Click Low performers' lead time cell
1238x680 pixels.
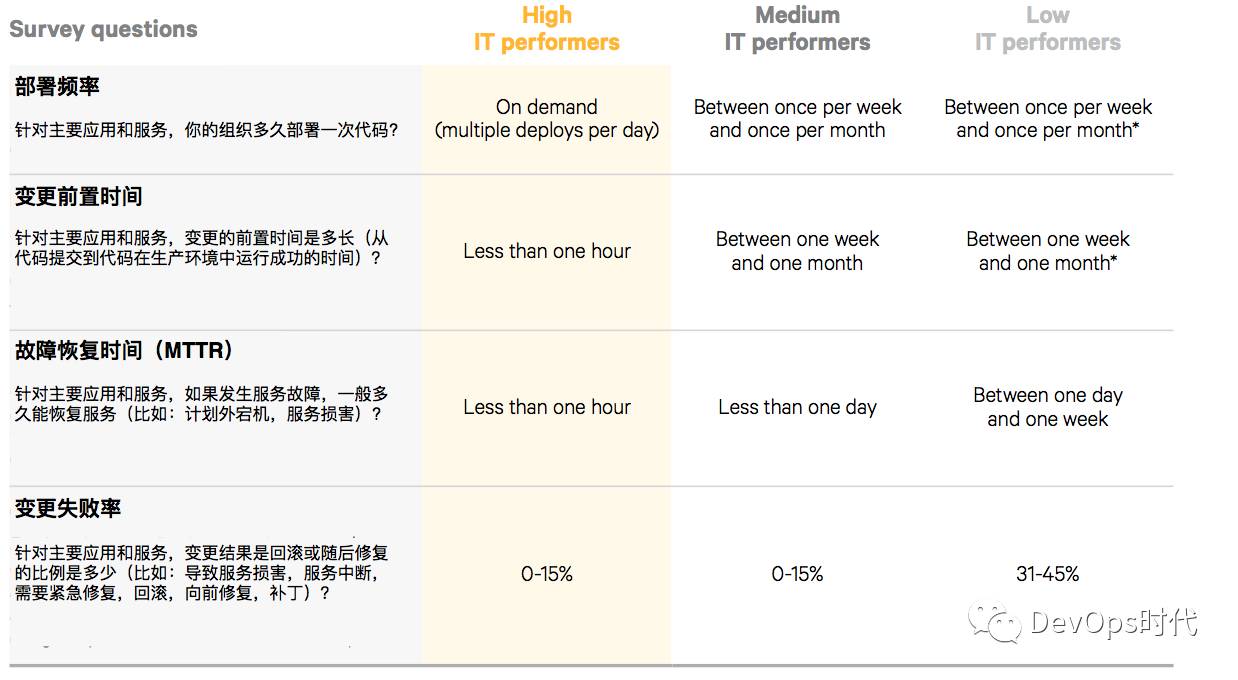[x=1047, y=252]
